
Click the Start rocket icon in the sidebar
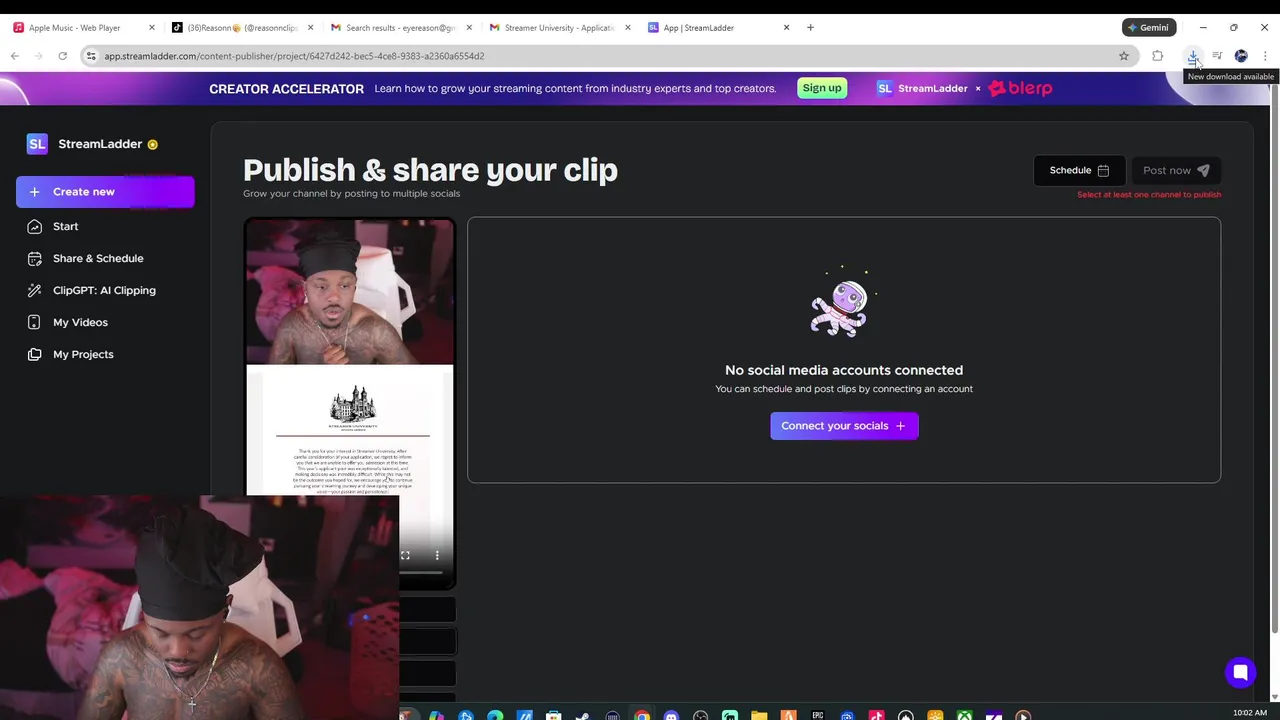click(35, 226)
